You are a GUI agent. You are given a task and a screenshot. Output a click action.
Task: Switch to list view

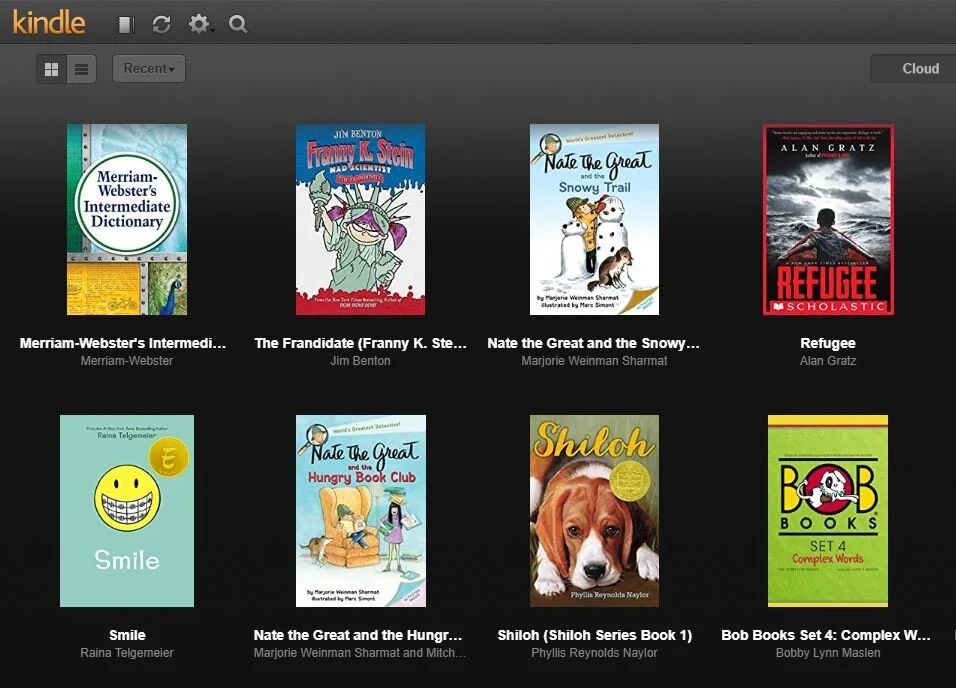(x=81, y=69)
